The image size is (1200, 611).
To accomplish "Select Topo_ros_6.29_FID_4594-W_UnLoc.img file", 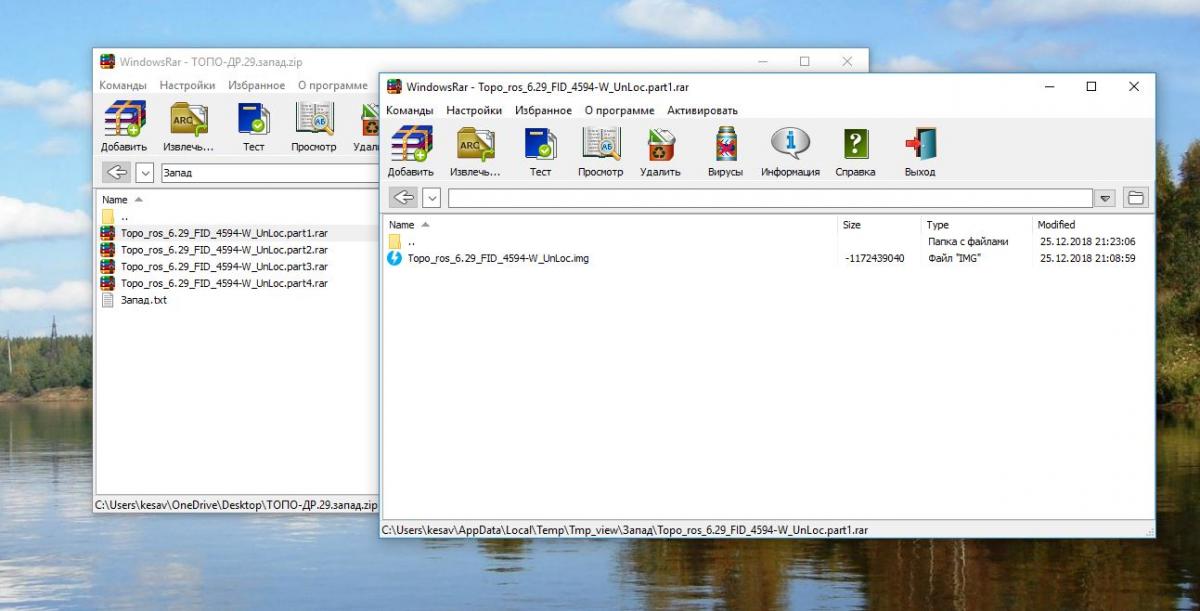I will [x=498, y=258].
